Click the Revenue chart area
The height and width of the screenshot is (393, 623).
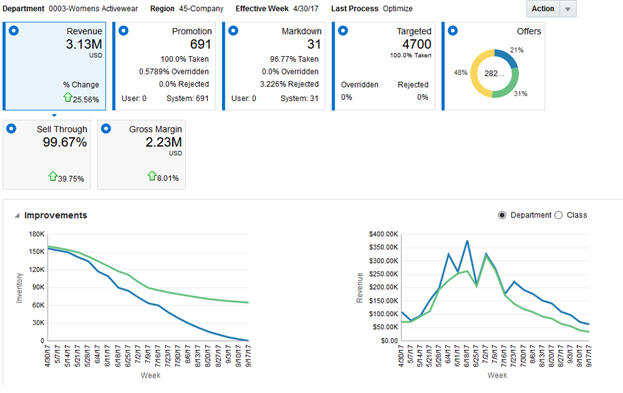[495, 287]
